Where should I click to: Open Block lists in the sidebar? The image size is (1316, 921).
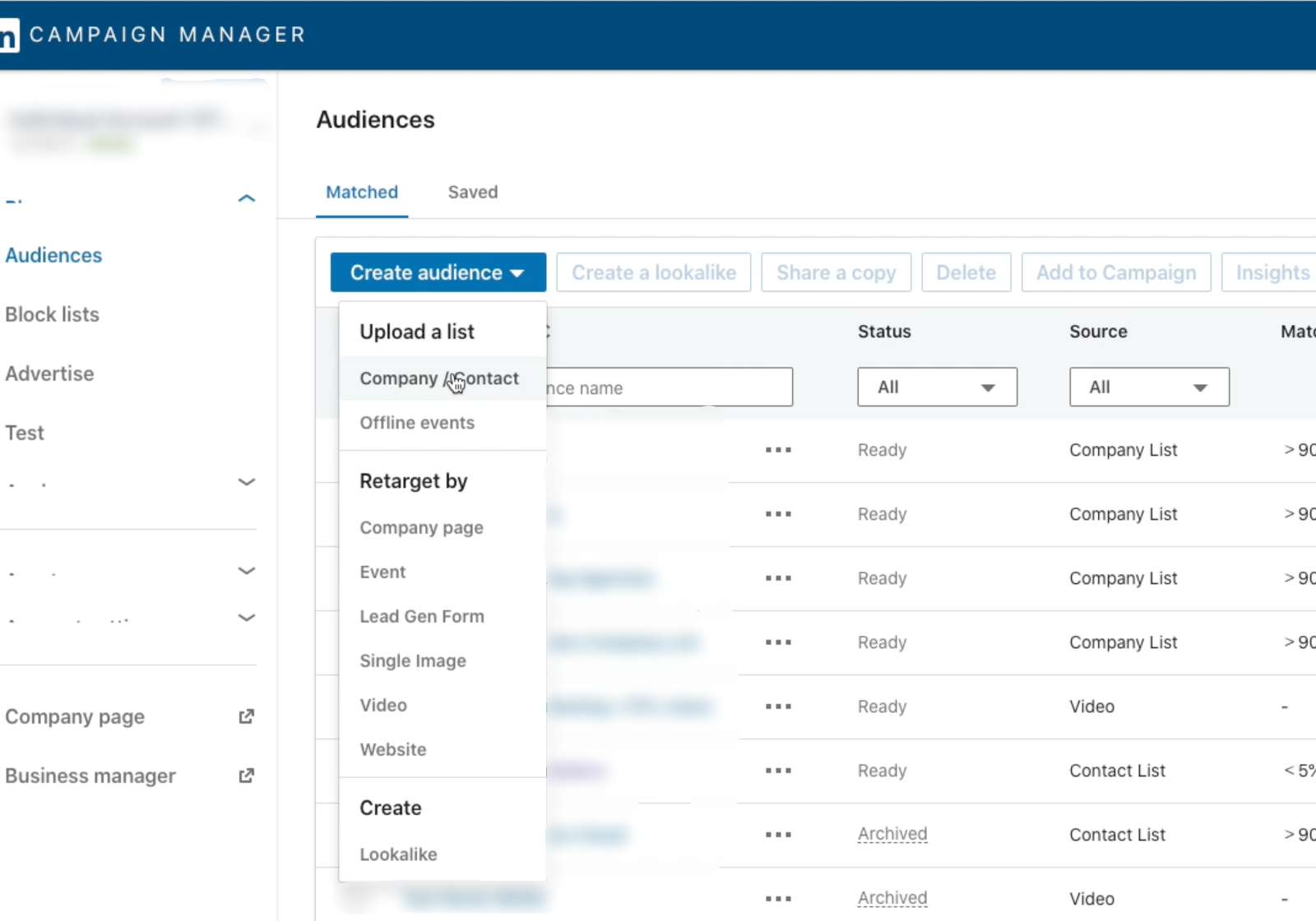coord(53,315)
